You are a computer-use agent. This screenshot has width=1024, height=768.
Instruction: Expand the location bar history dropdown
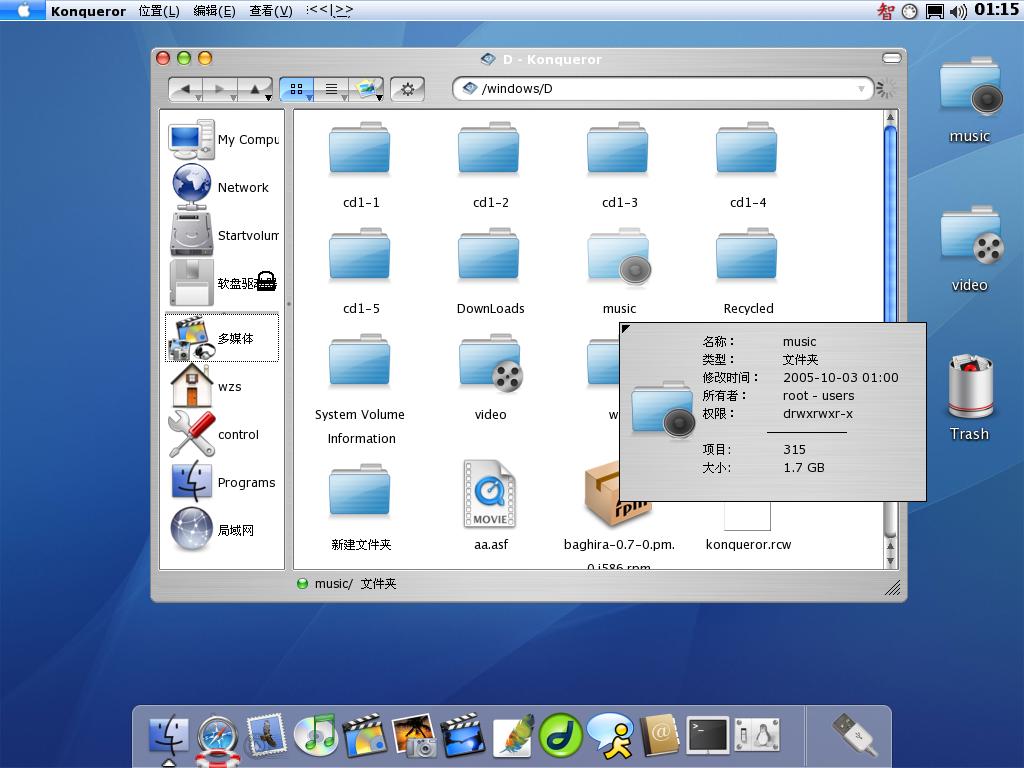pos(861,89)
